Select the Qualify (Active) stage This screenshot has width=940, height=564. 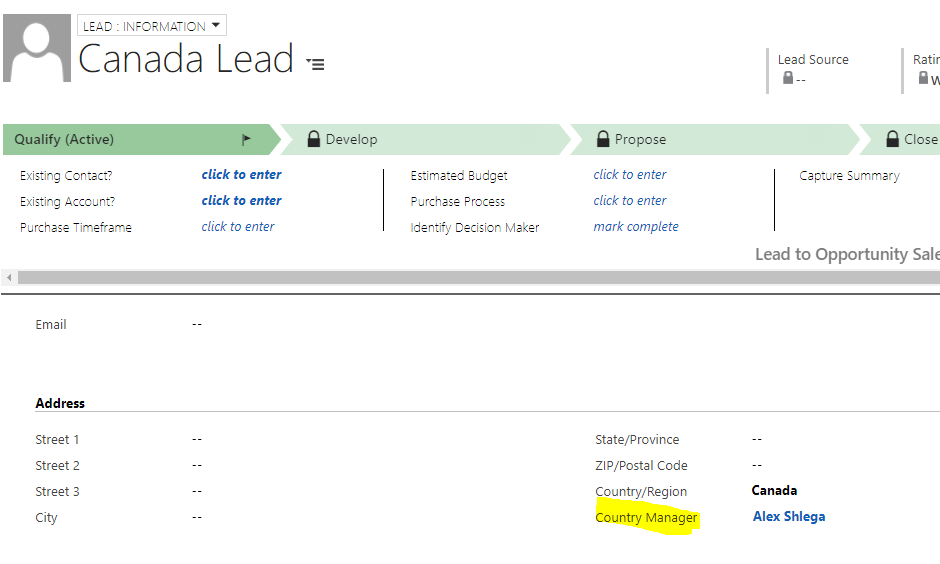[x=141, y=140]
